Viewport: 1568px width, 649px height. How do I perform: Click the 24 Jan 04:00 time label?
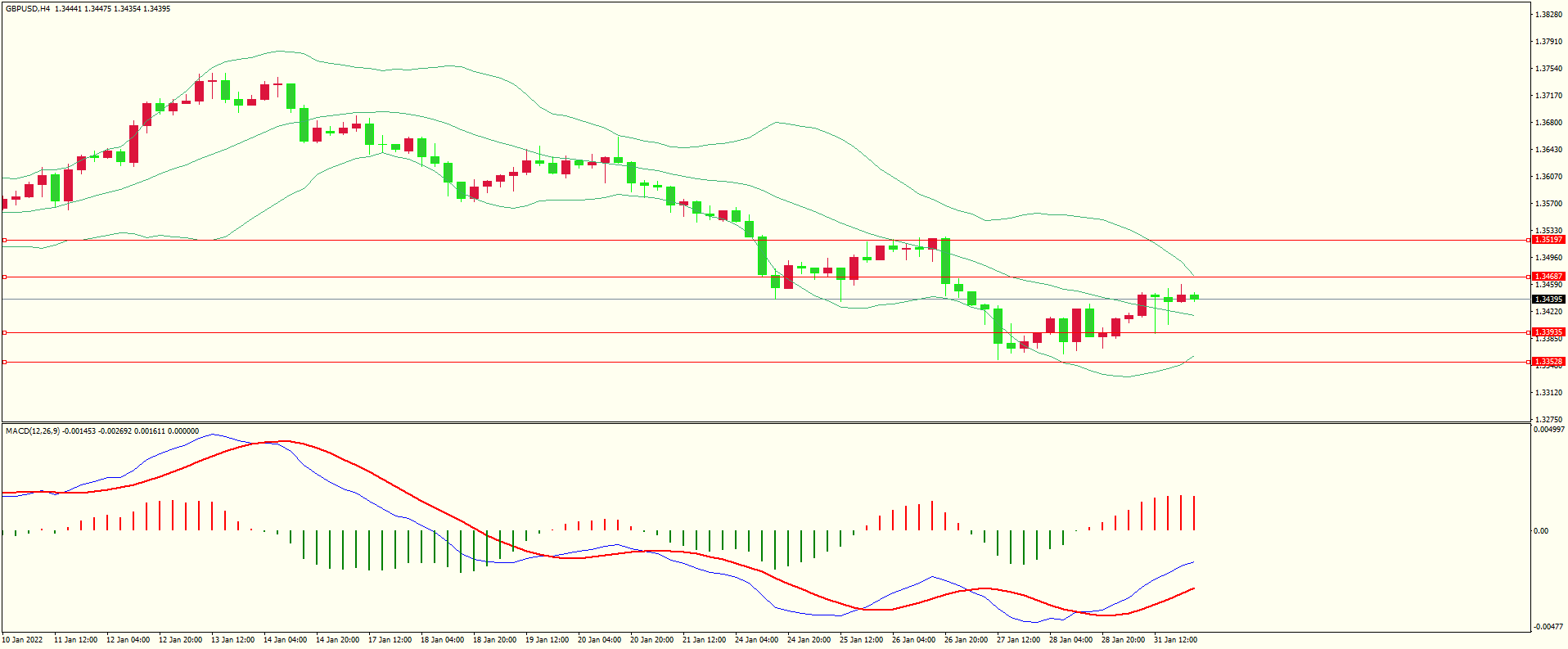[x=756, y=640]
